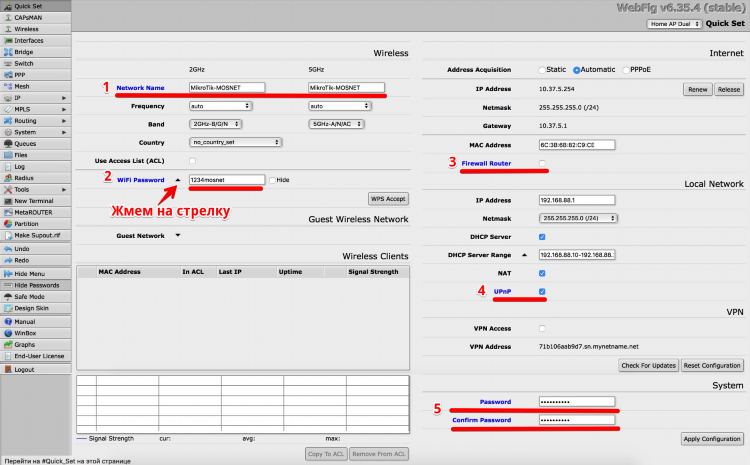Open the WinBox download icon

tap(8, 333)
